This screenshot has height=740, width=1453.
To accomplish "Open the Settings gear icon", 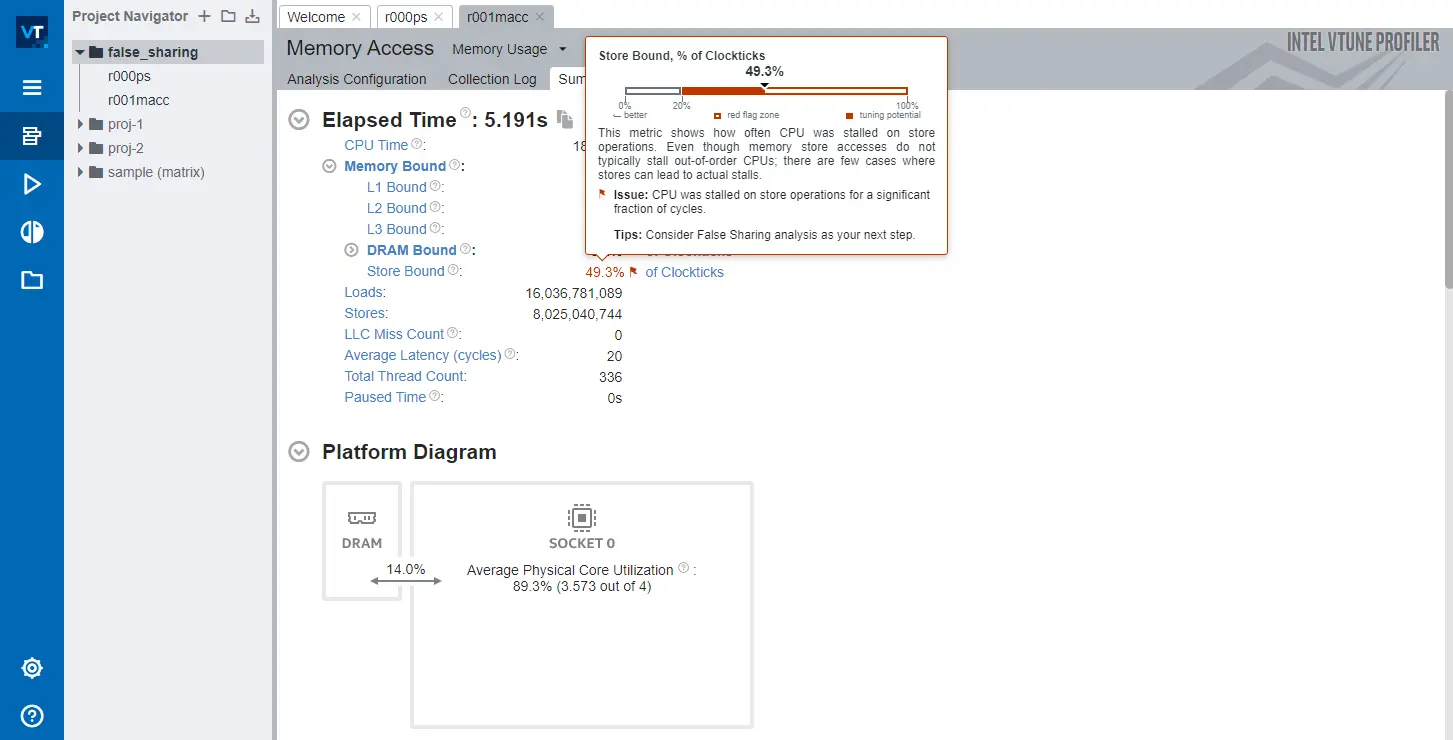I will [x=32, y=668].
